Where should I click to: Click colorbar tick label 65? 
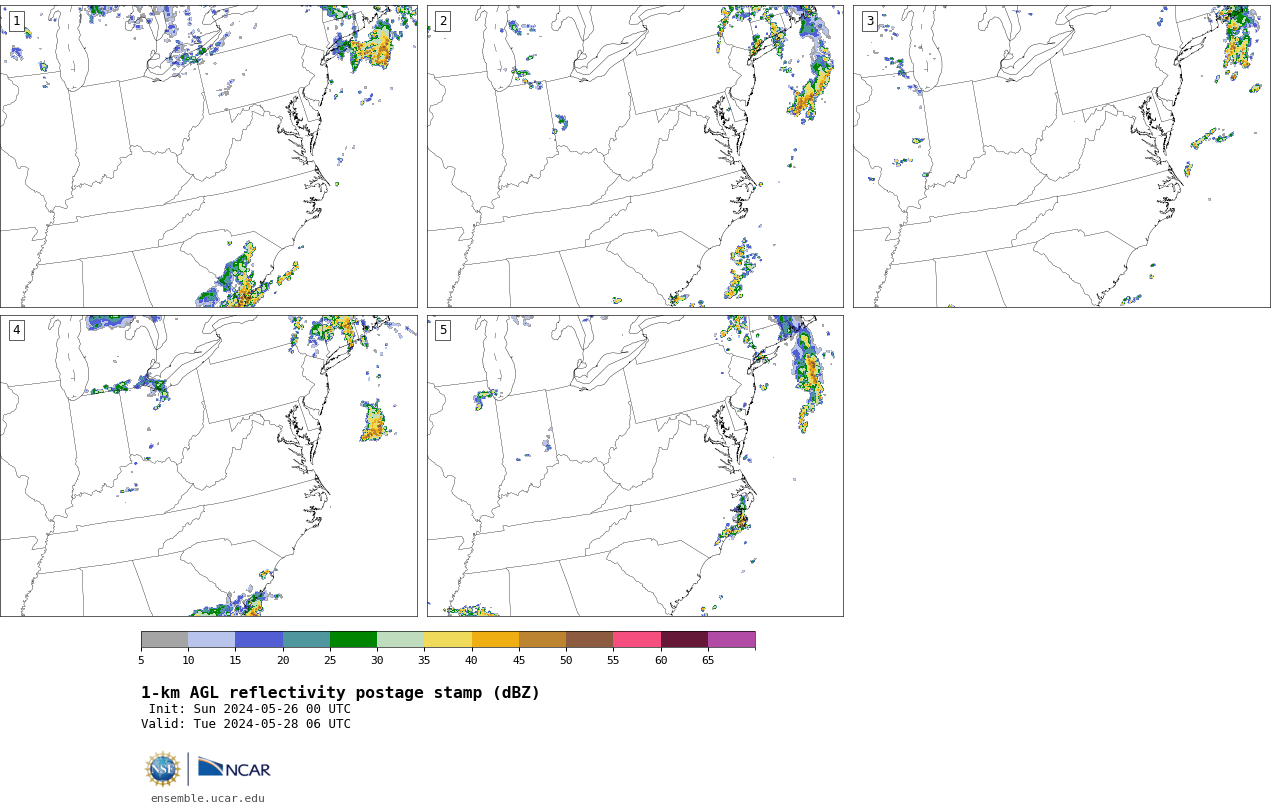point(708,660)
